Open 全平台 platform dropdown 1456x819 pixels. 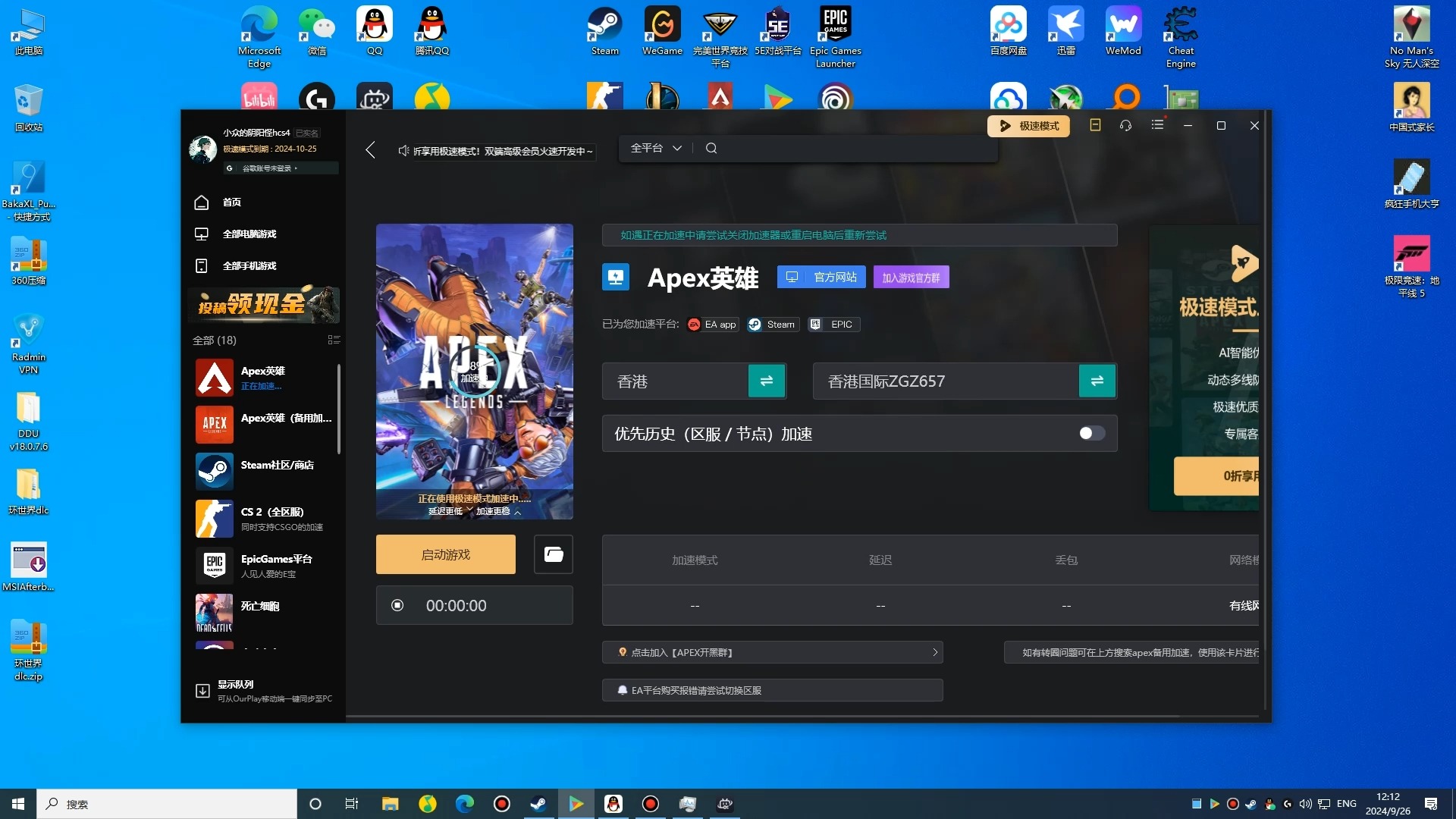(x=656, y=148)
